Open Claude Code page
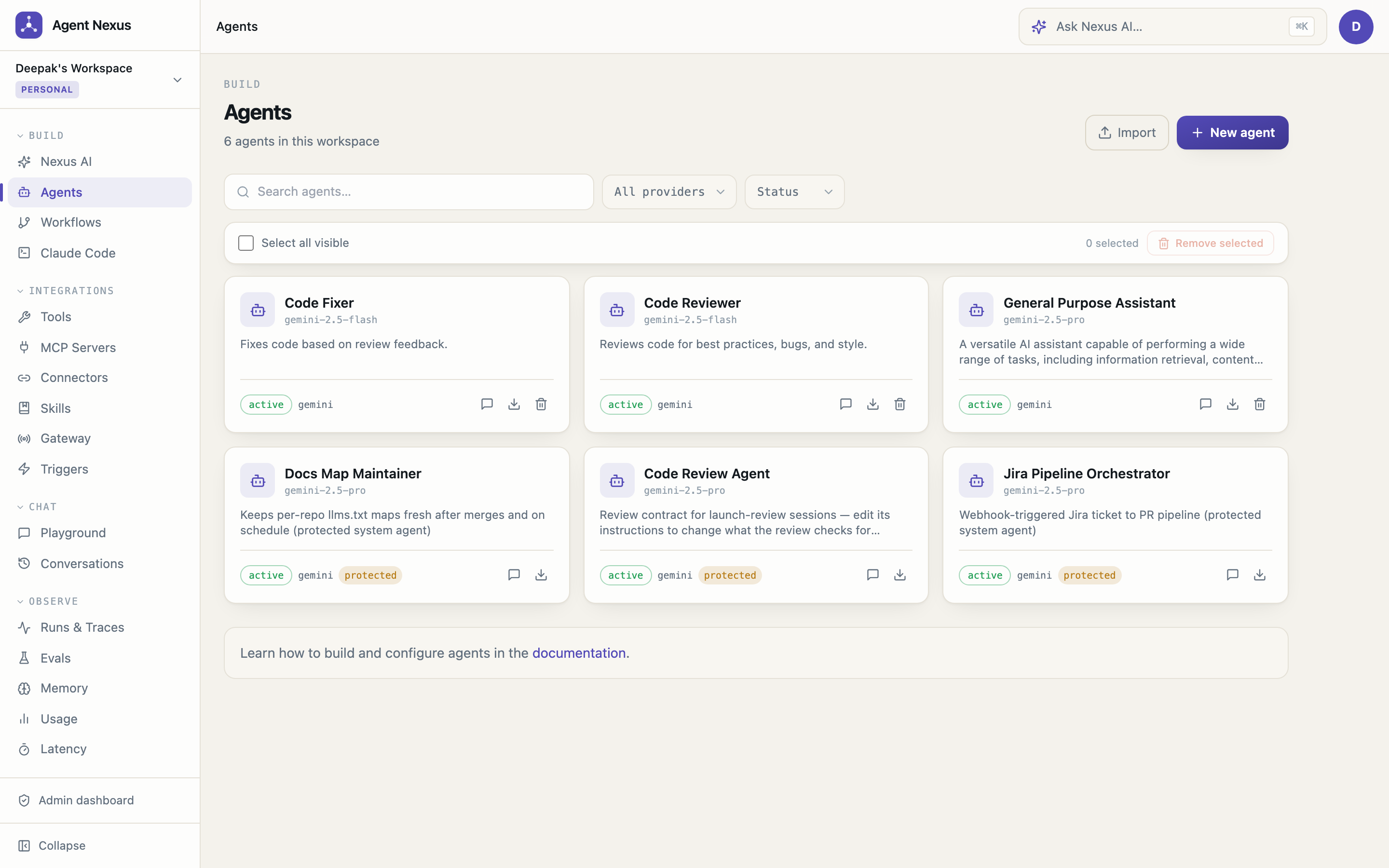 click(100, 253)
